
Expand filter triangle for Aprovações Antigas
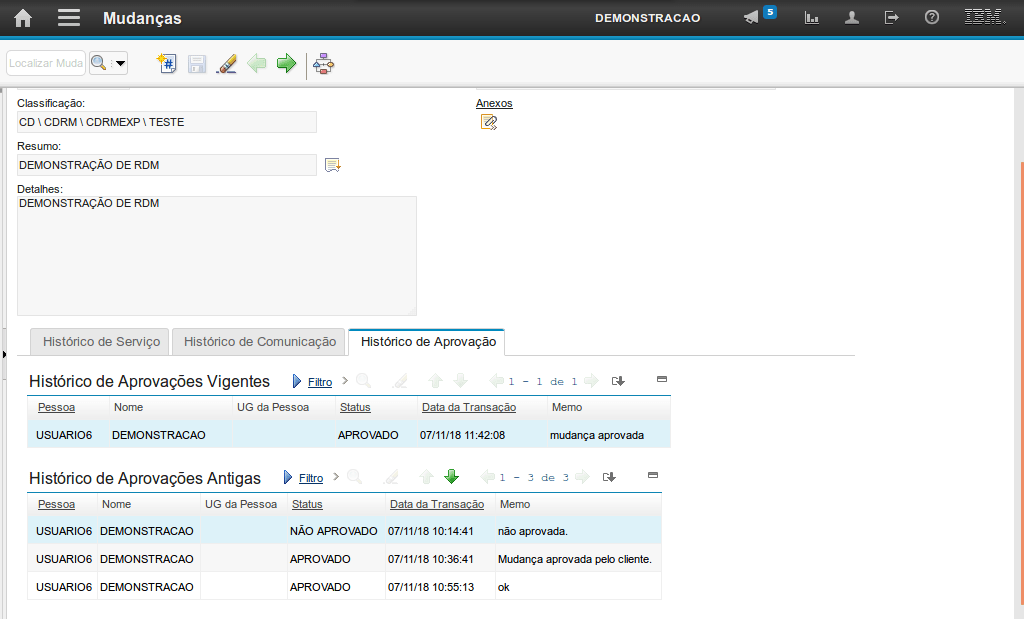tap(288, 478)
